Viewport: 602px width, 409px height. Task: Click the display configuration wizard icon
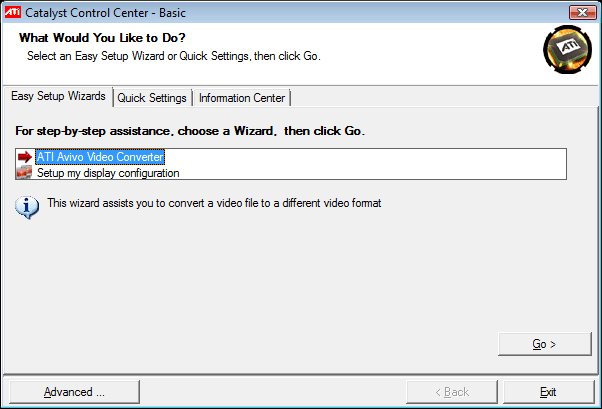click(x=24, y=172)
